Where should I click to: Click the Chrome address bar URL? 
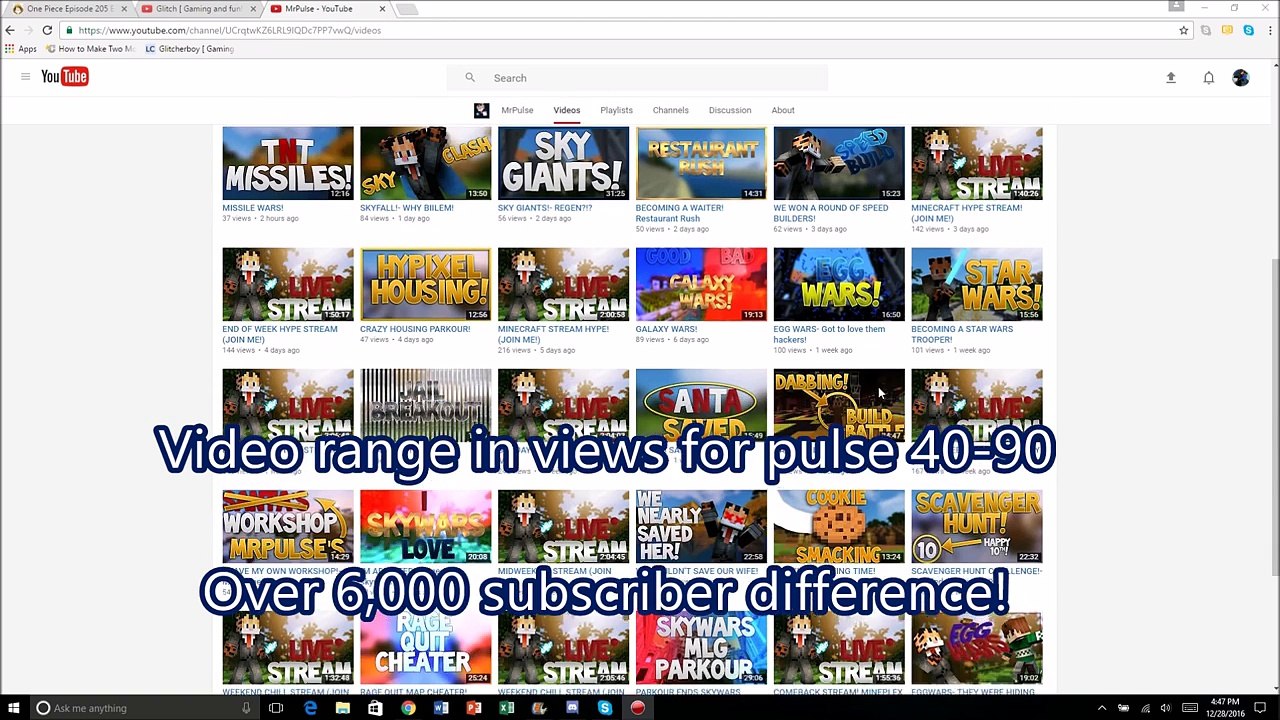pos(230,30)
